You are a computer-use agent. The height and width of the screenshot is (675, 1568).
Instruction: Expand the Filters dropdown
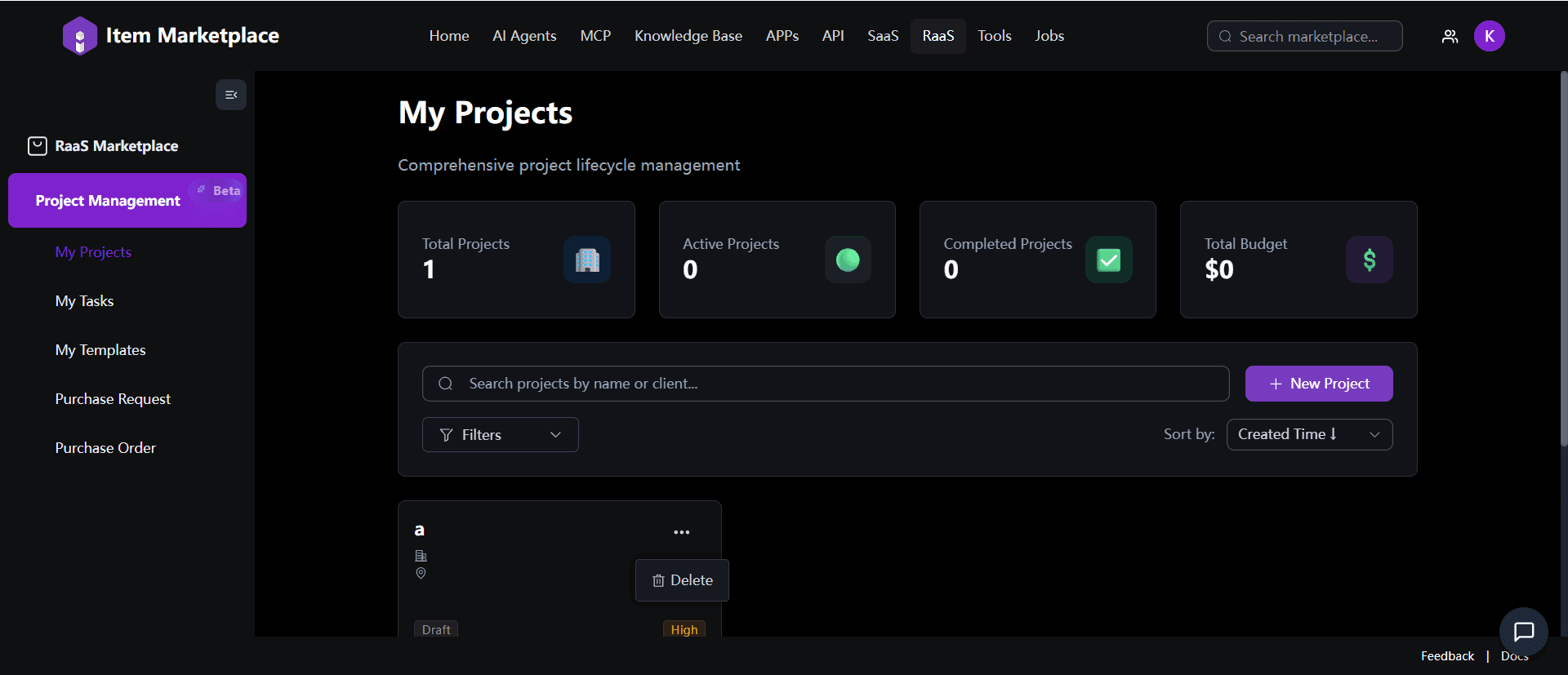[501, 434]
